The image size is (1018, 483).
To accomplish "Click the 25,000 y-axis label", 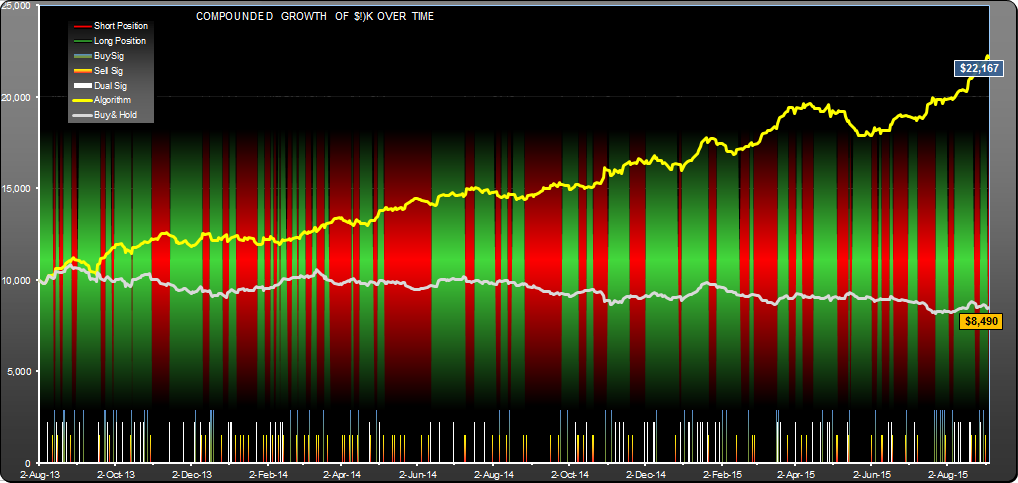I will coord(18,6).
